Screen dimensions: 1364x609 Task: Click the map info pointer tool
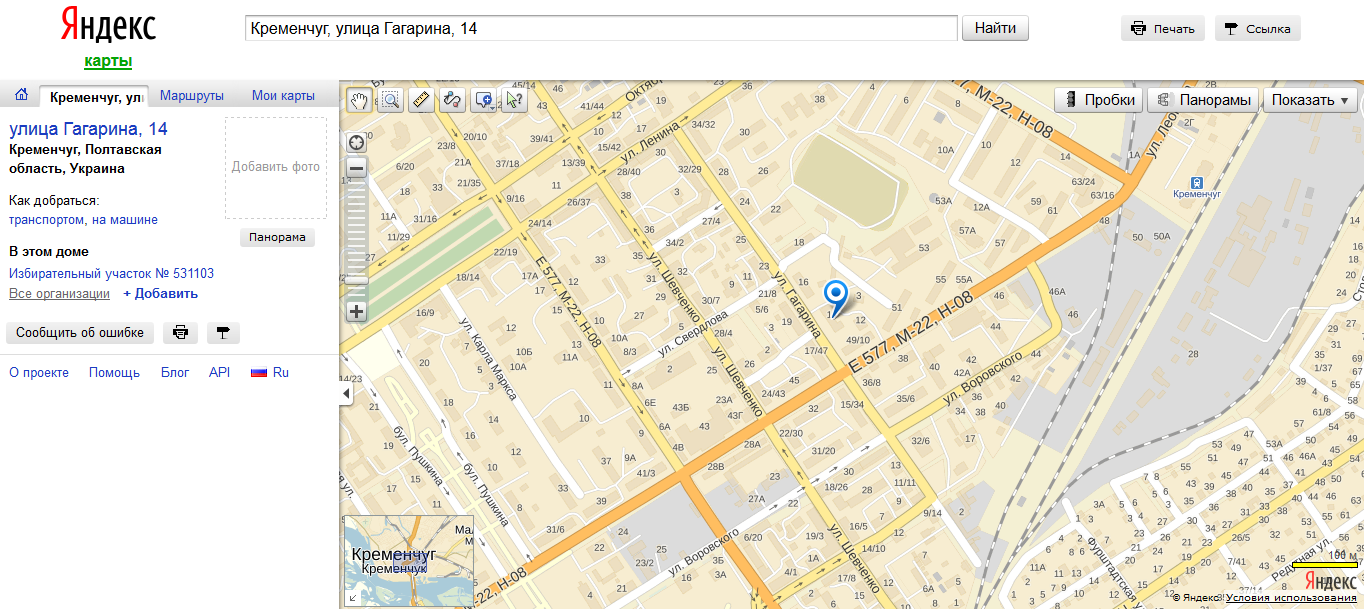pos(514,99)
